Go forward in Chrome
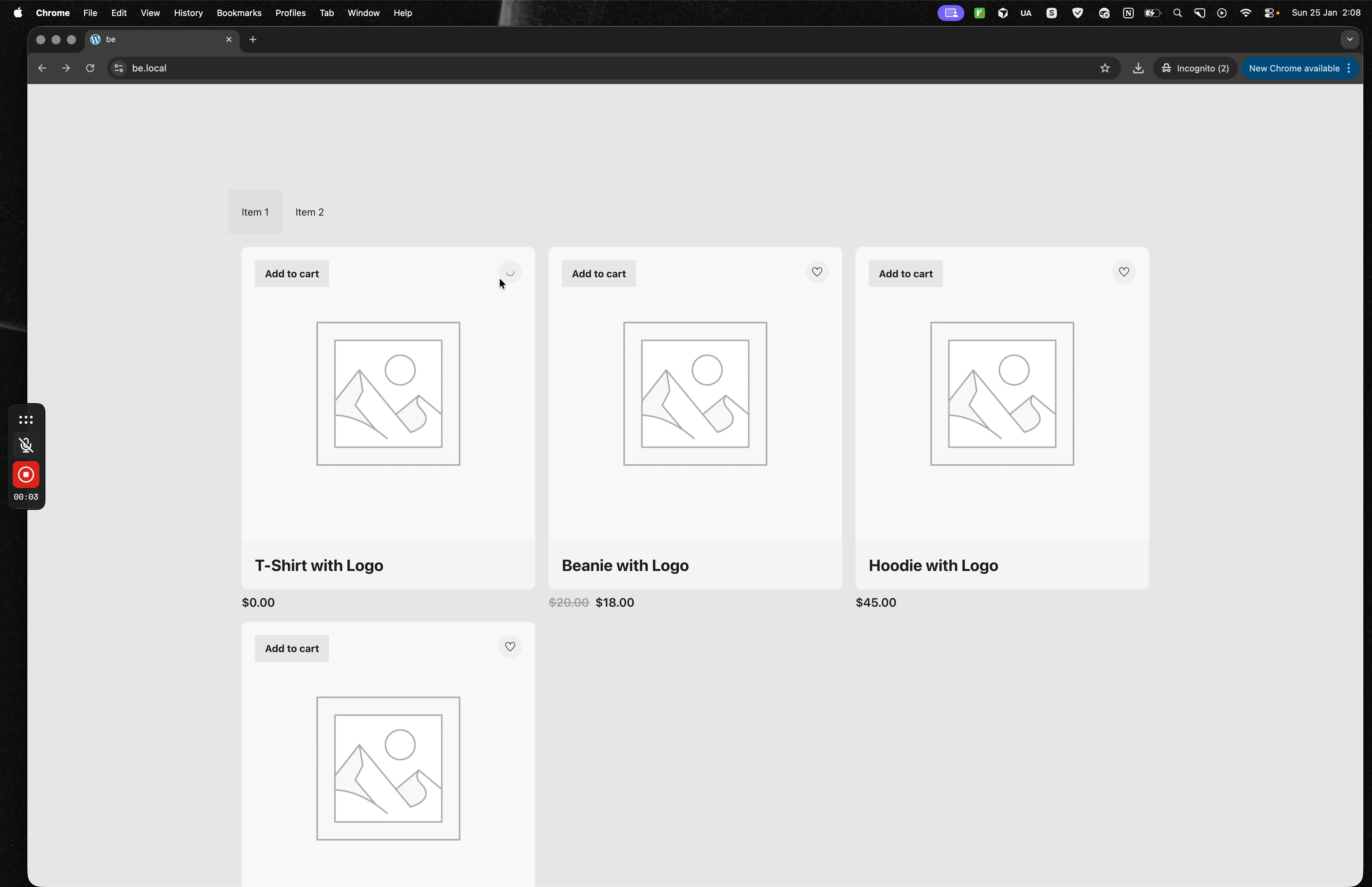1372x887 pixels. (x=66, y=68)
